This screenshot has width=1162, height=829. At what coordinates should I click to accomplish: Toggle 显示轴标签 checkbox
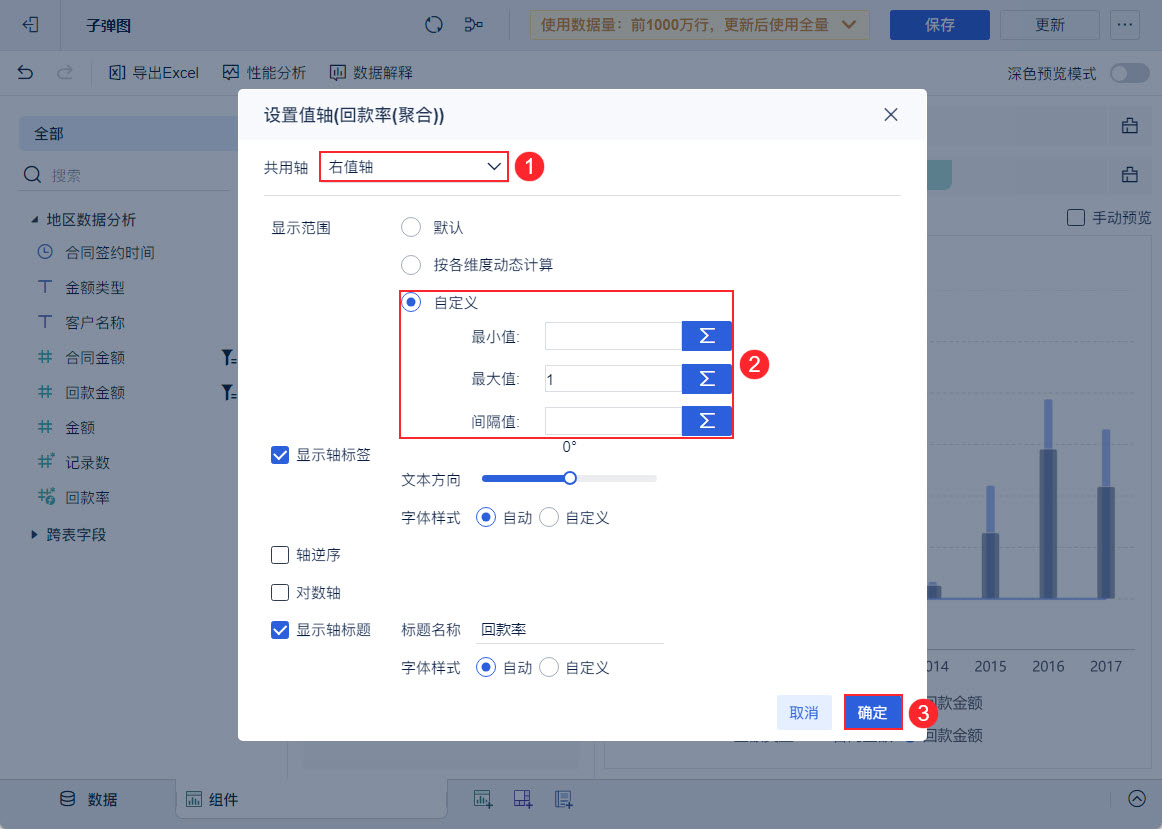[279, 455]
